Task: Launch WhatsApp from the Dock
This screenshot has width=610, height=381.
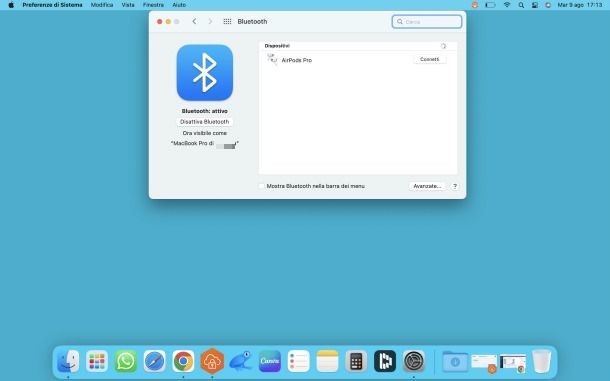Action: 126,361
